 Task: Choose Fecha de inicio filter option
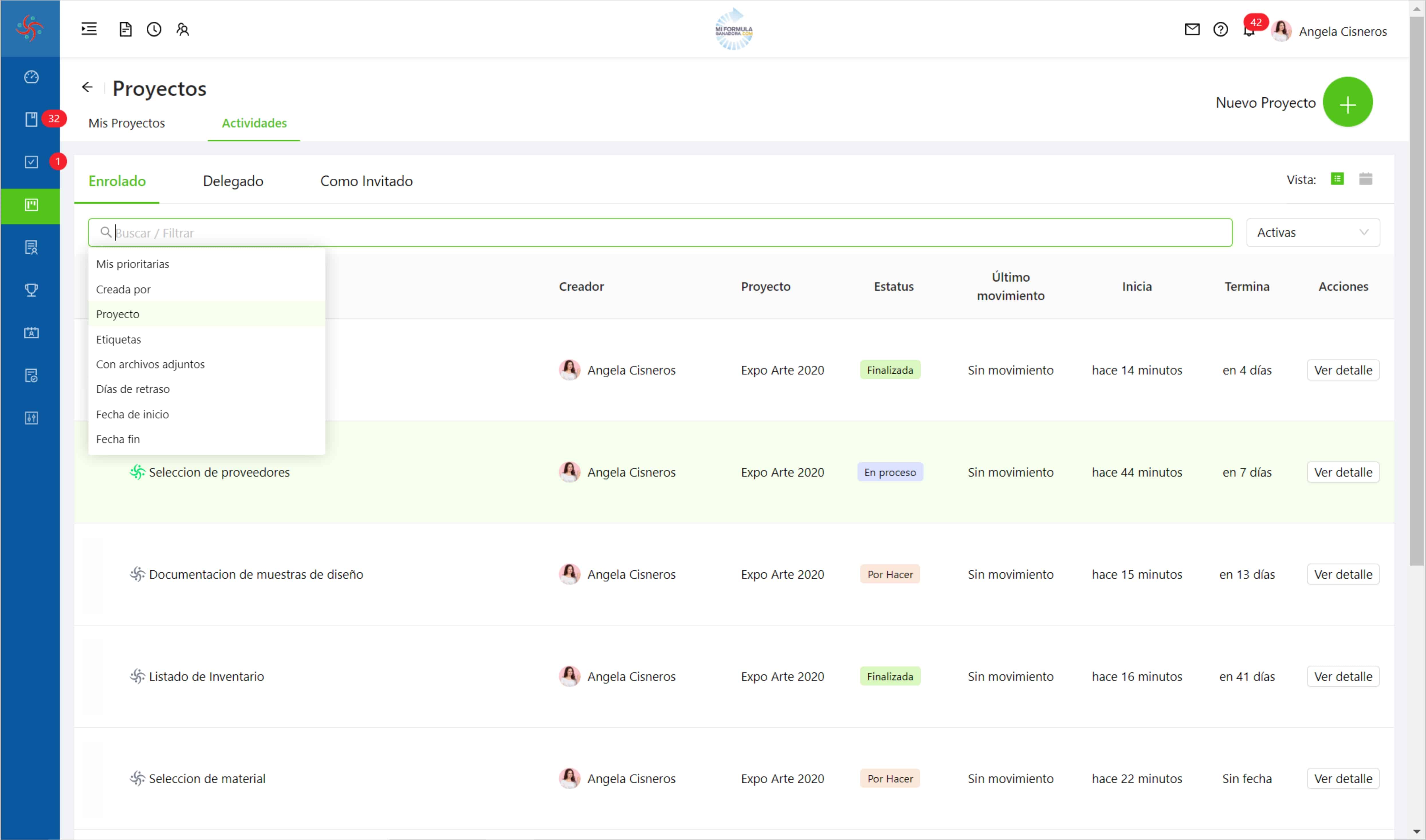[207, 414]
